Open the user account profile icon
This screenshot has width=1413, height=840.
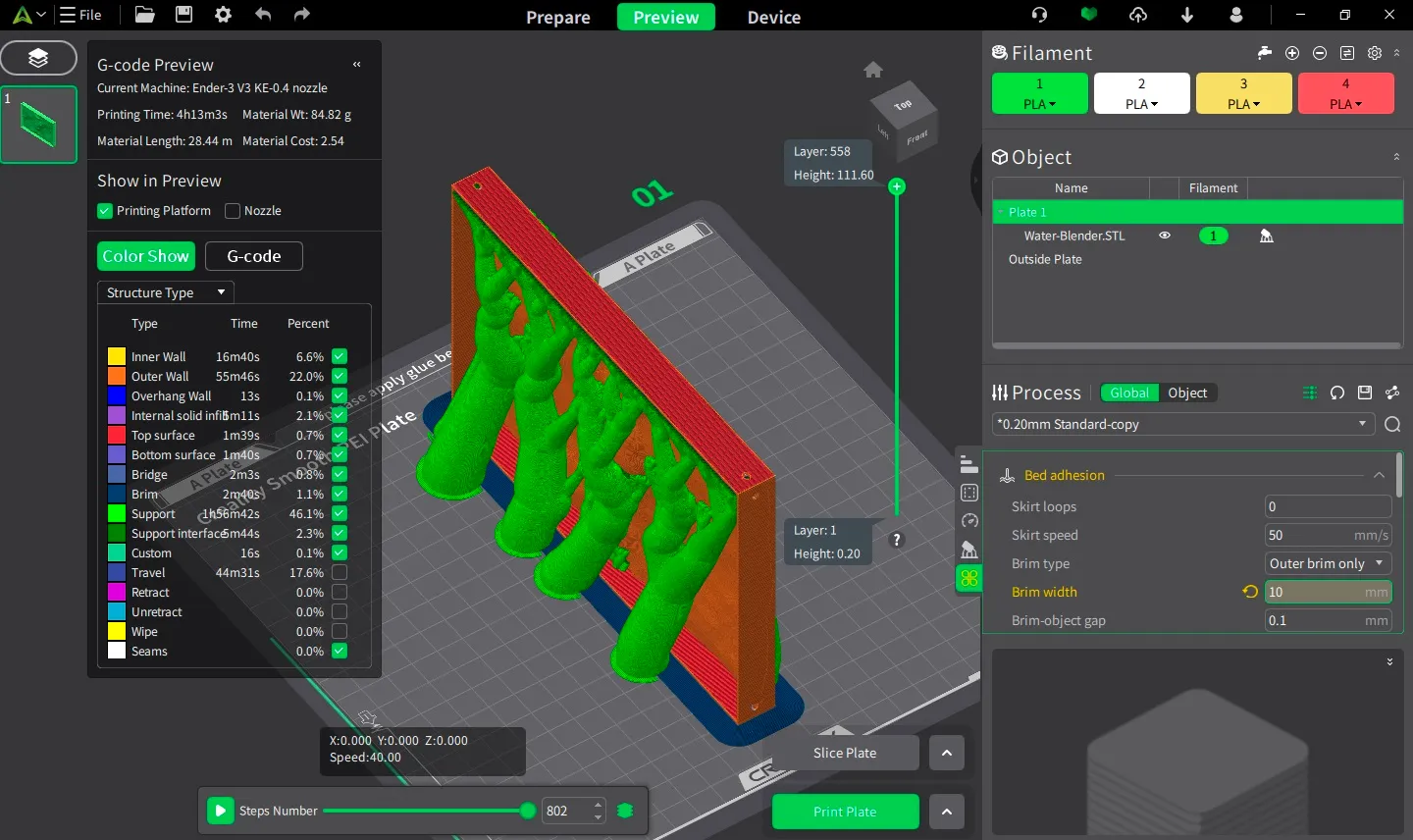tap(1236, 15)
